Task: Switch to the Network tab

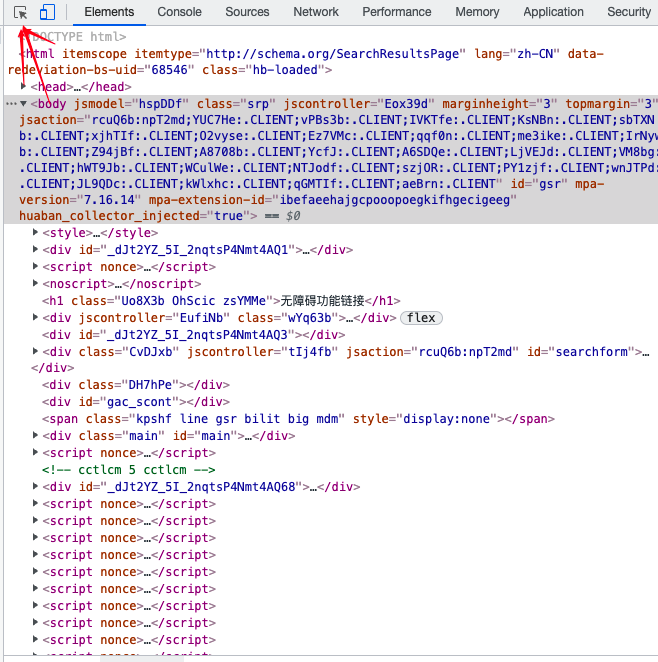Action: 316,12
